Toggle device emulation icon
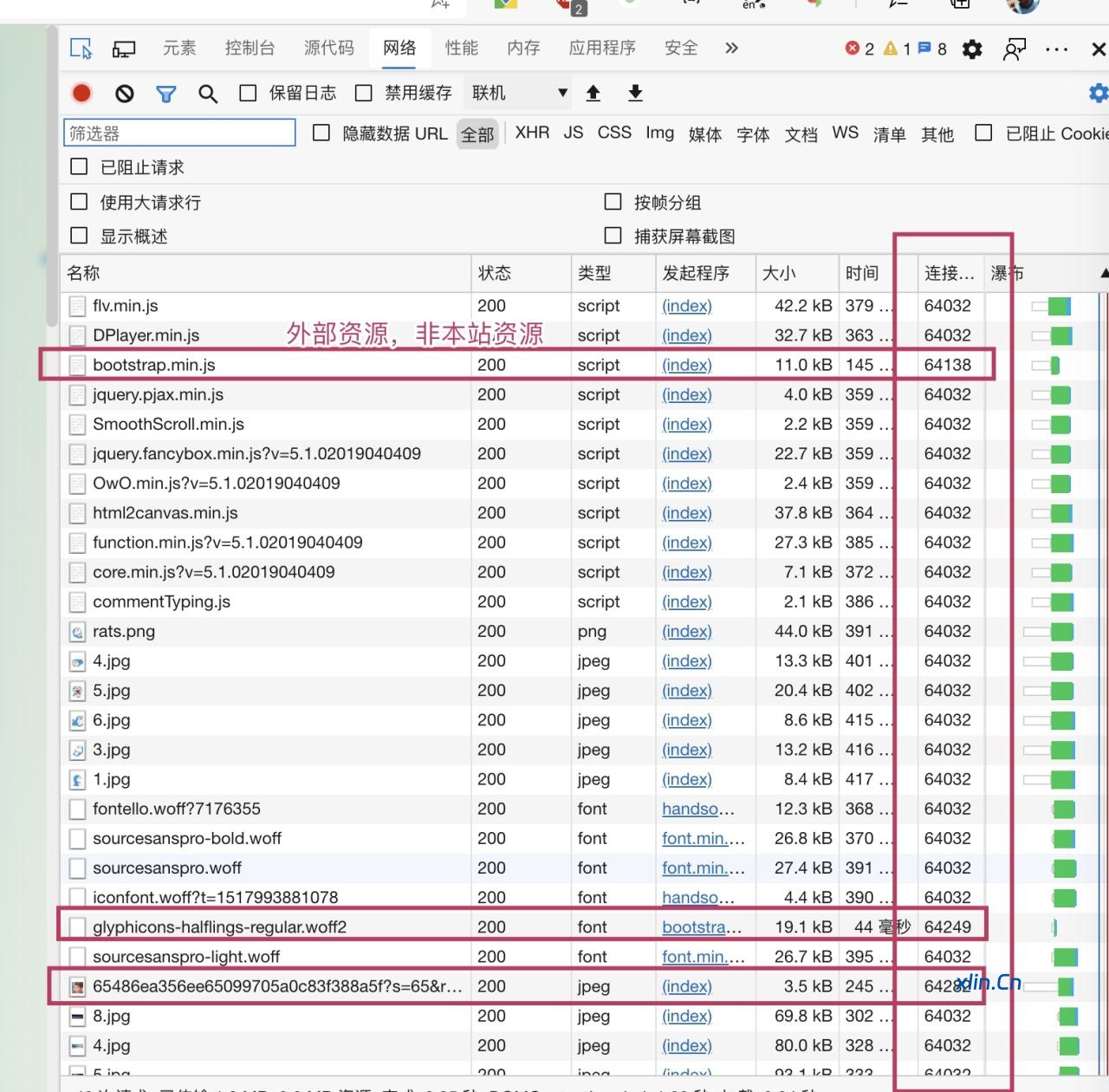This screenshot has height=1092, width=1109. (124, 49)
